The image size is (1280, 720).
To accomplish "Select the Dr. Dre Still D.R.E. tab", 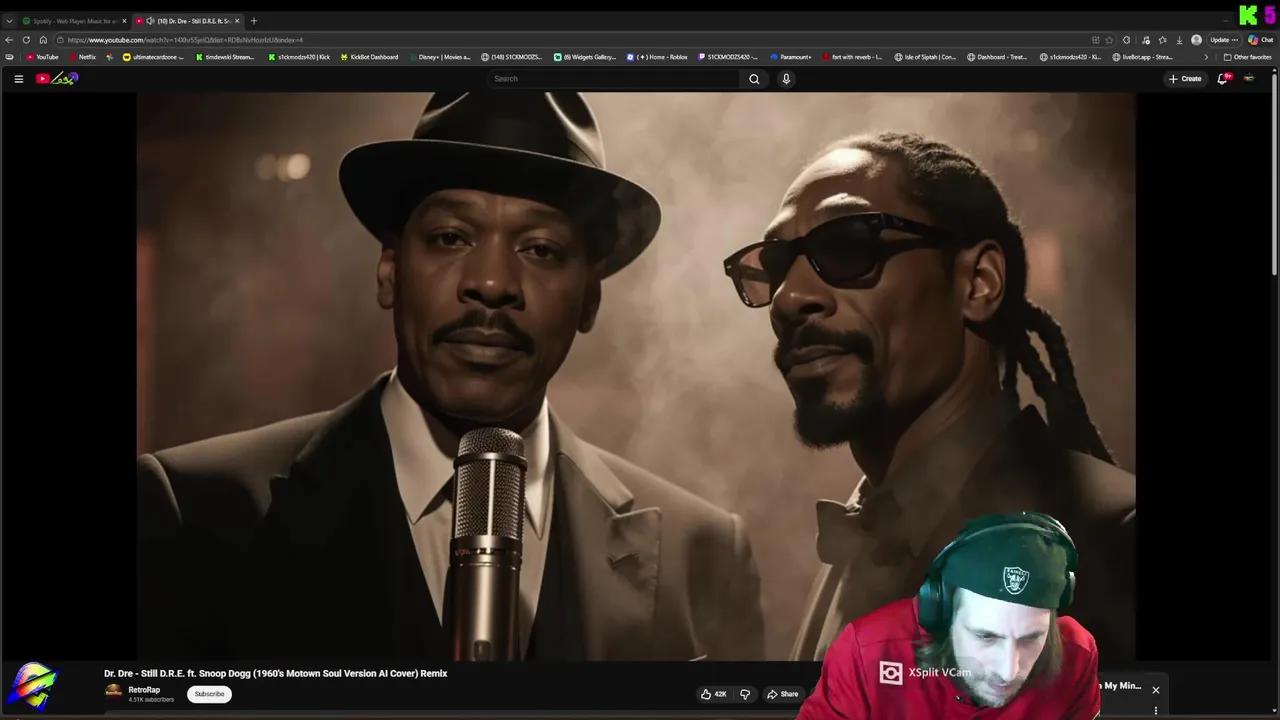I will click(x=190, y=21).
